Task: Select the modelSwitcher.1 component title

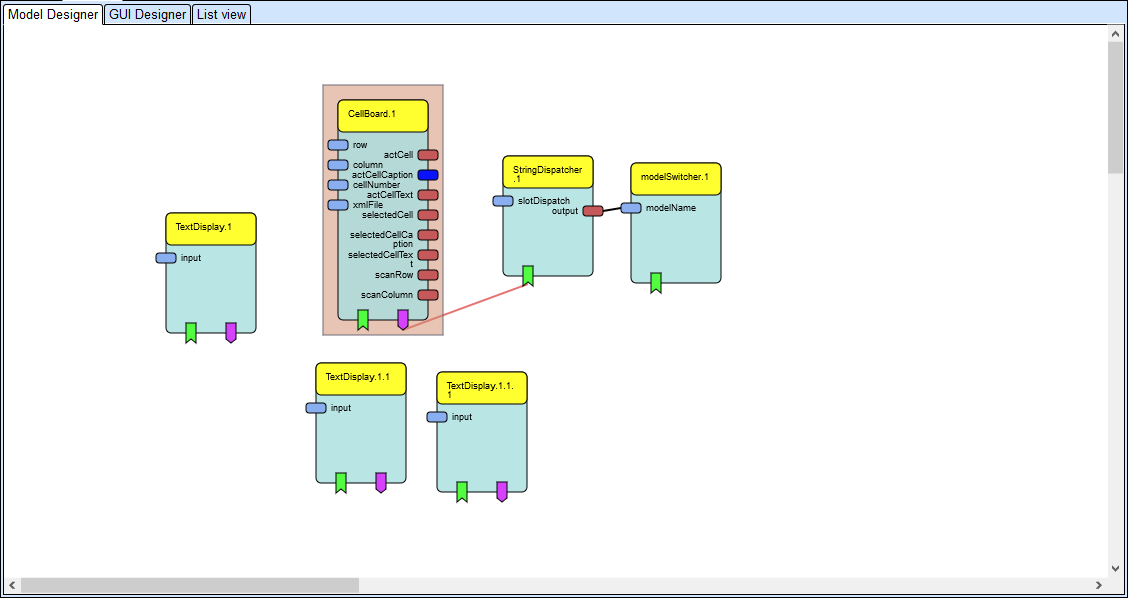Action: coord(675,179)
